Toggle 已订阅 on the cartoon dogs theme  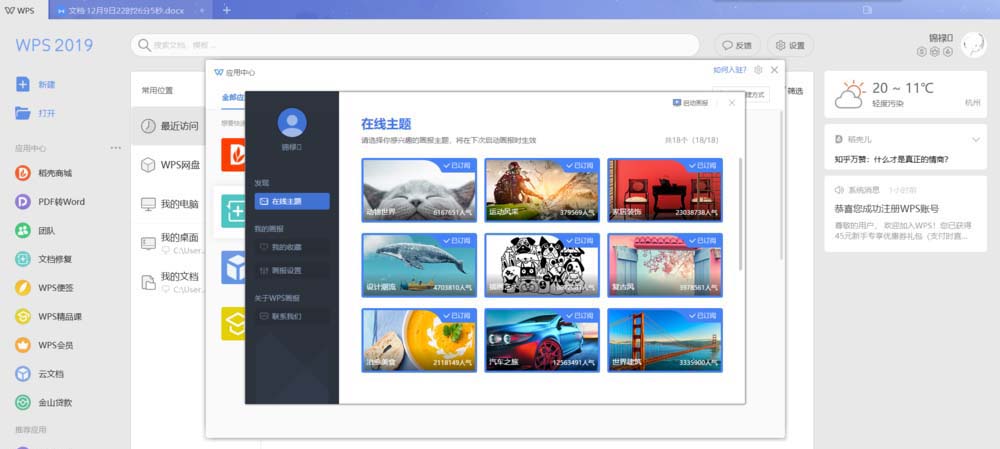coord(580,240)
